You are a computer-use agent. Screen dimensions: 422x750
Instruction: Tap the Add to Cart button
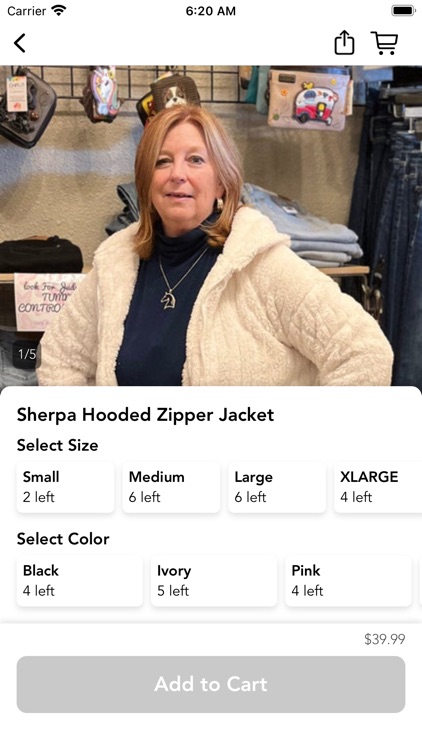point(211,684)
